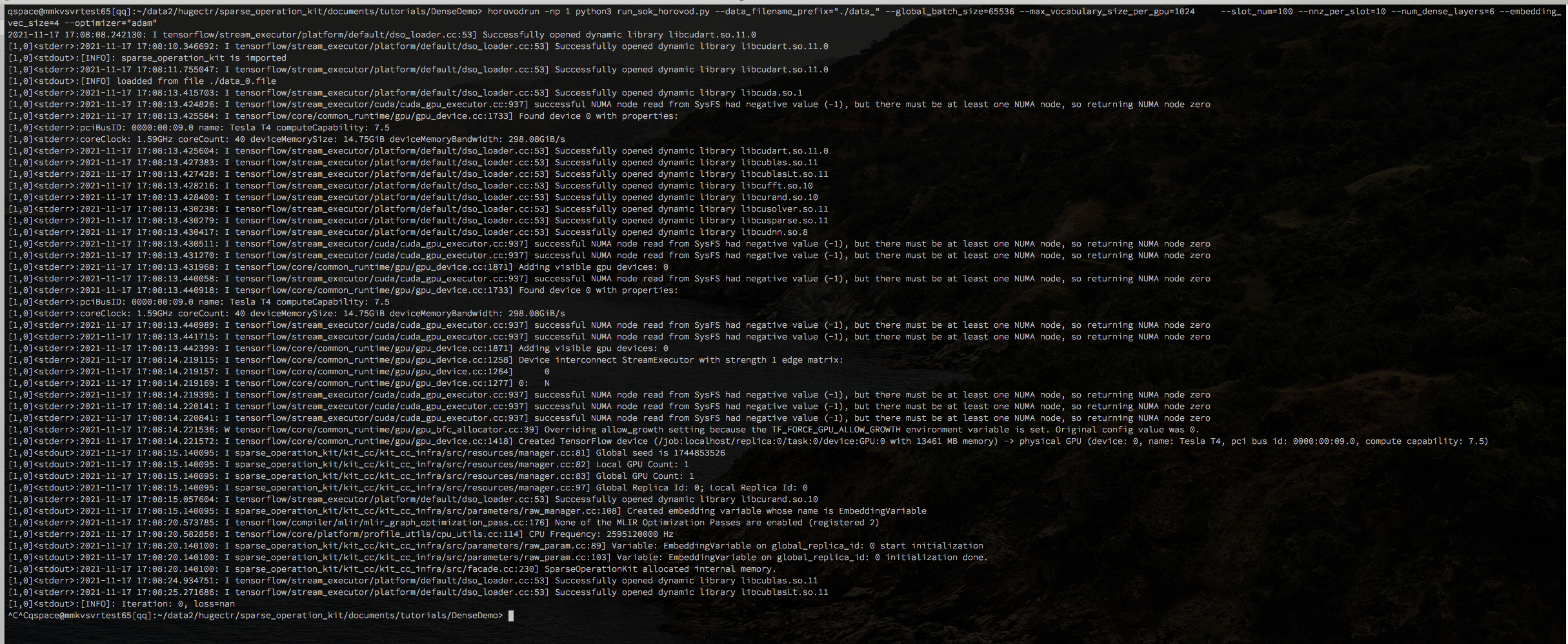The image size is (1568, 644).
Task: Click the "gpu_device.cc:1264" source reference
Action: (465, 372)
